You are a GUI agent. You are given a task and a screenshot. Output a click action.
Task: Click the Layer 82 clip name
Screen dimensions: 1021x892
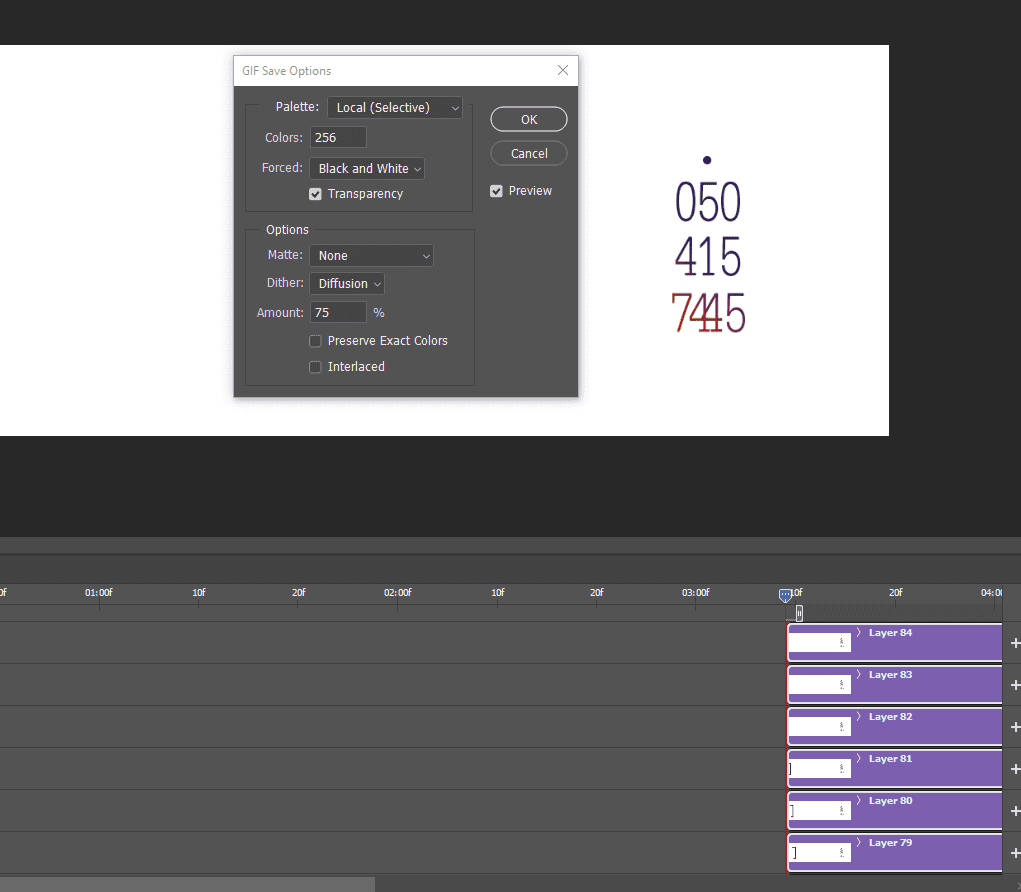pos(890,717)
